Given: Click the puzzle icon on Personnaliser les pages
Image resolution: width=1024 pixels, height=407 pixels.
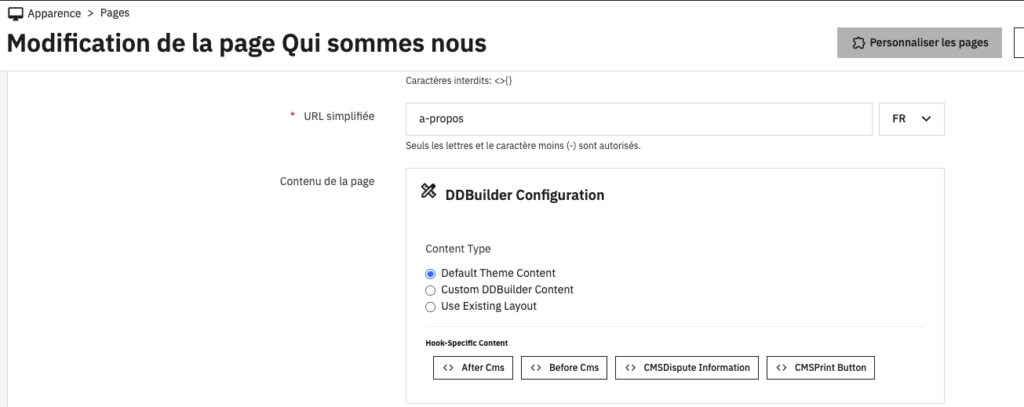Looking at the screenshot, I should tap(858, 43).
